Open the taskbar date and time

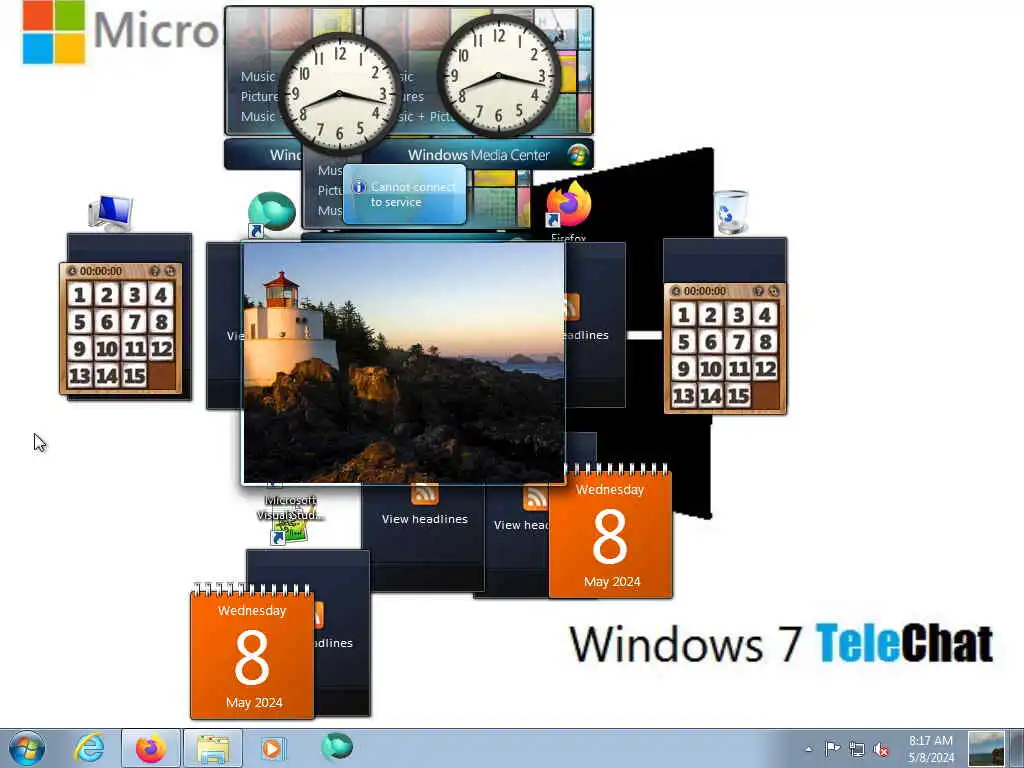931,749
